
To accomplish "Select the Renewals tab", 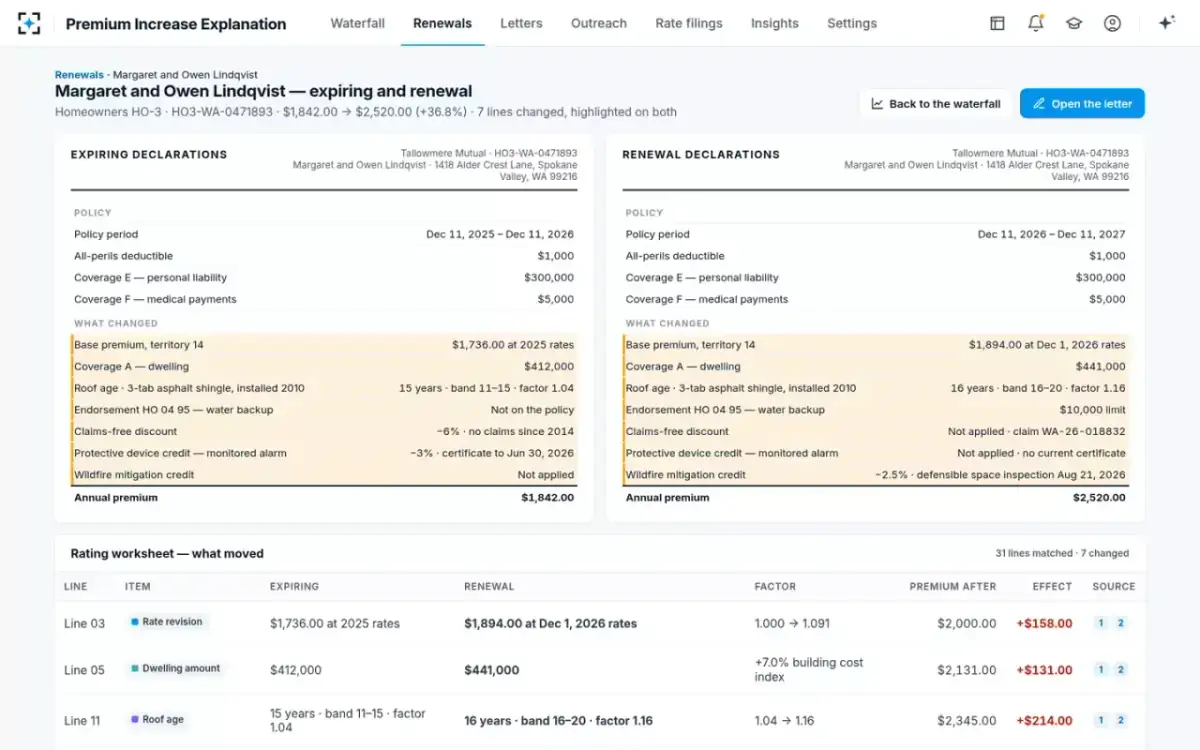I will 442,23.
